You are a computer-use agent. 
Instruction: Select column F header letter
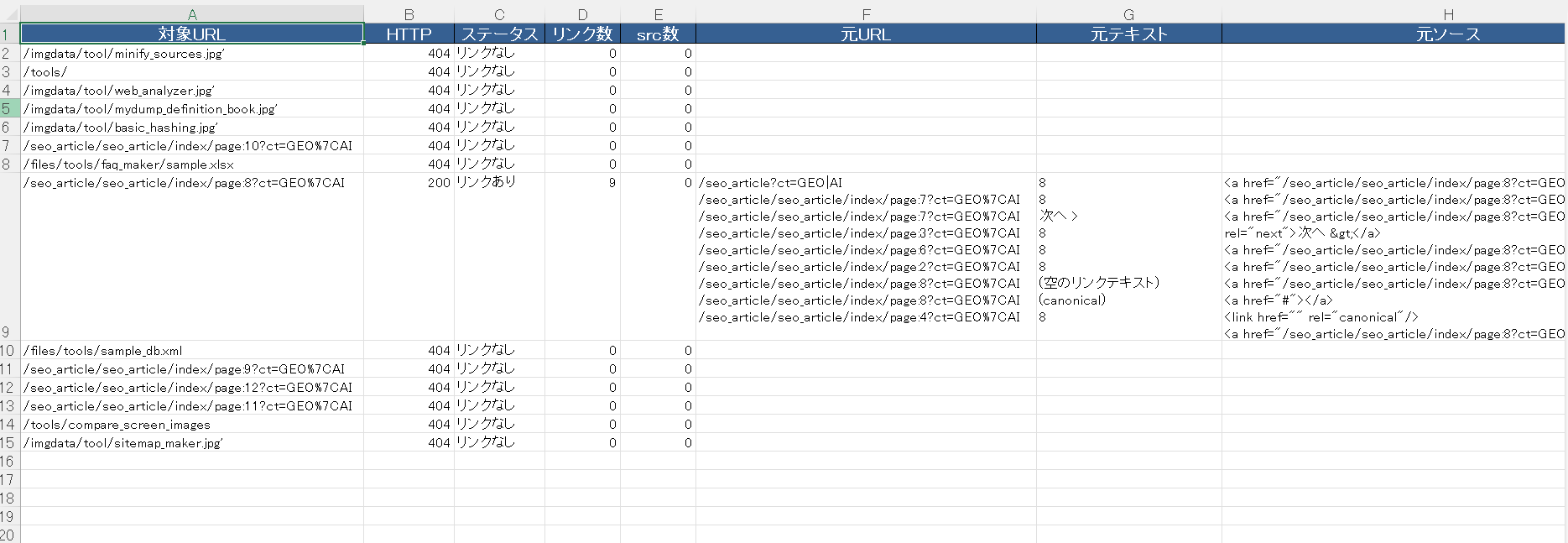866,14
